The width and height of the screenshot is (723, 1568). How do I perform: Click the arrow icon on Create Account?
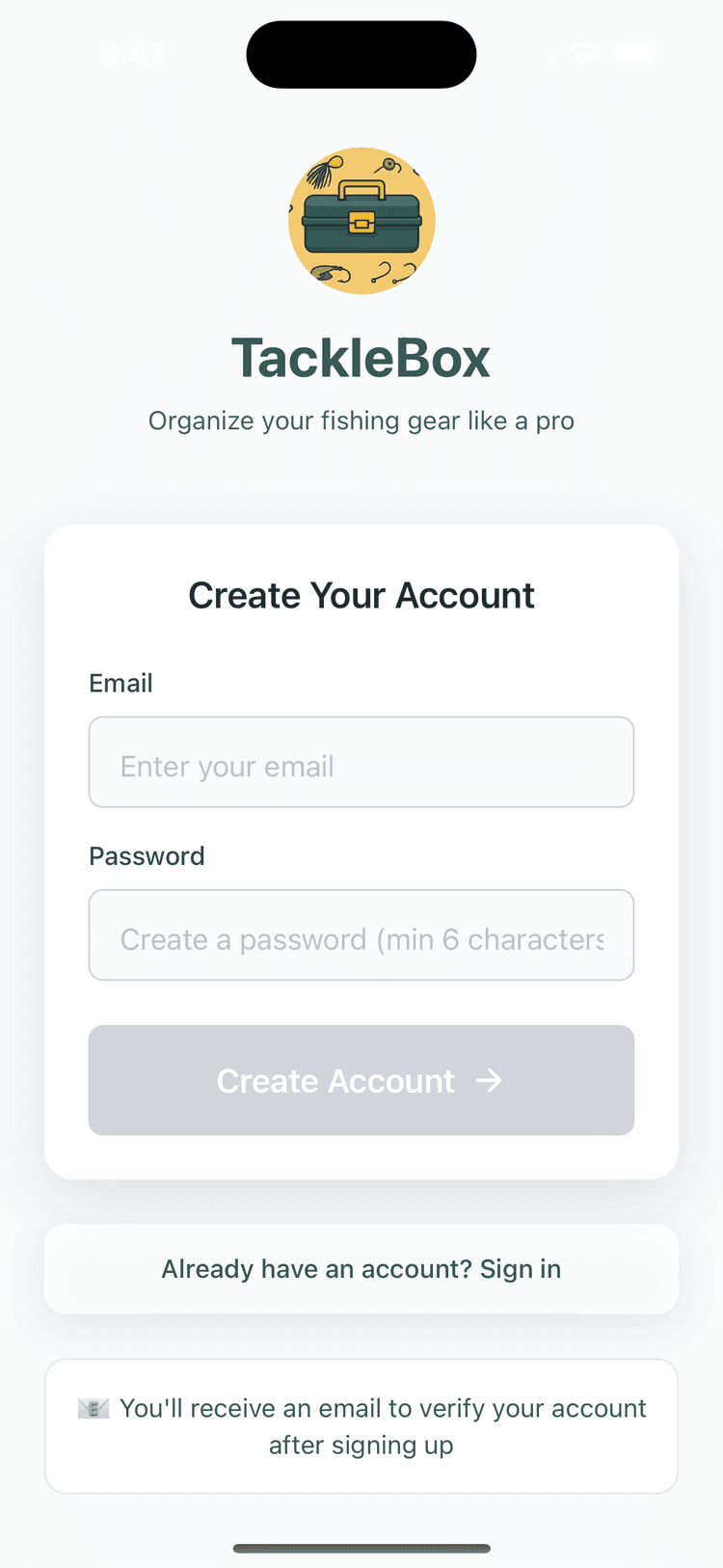489,1080
